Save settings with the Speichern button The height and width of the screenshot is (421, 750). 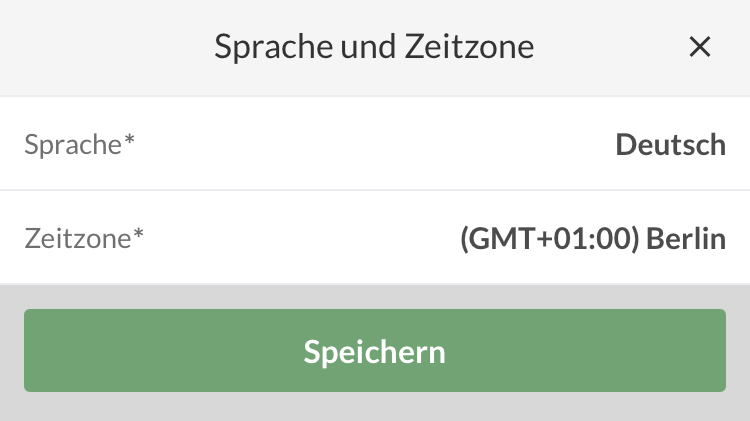375,351
